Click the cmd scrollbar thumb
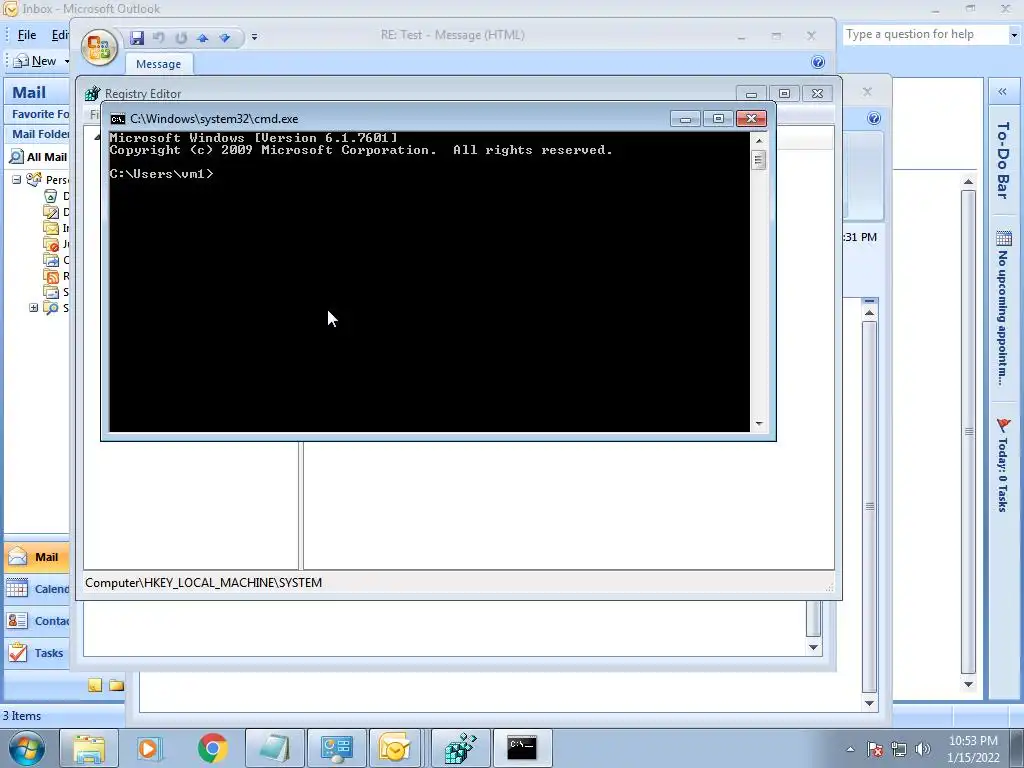The width and height of the screenshot is (1024, 768). click(759, 159)
